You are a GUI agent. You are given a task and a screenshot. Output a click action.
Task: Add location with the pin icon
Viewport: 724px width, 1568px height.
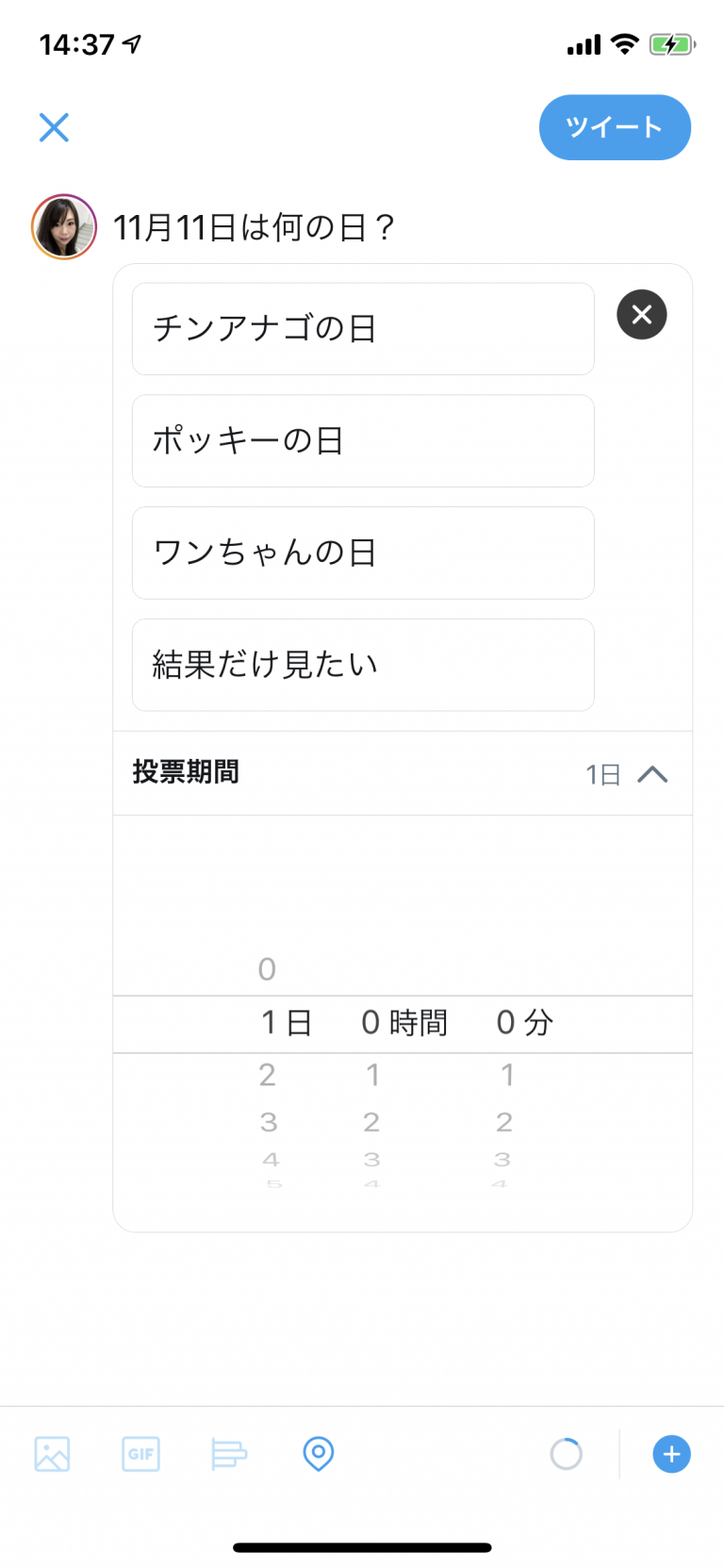[x=319, y=1454]
